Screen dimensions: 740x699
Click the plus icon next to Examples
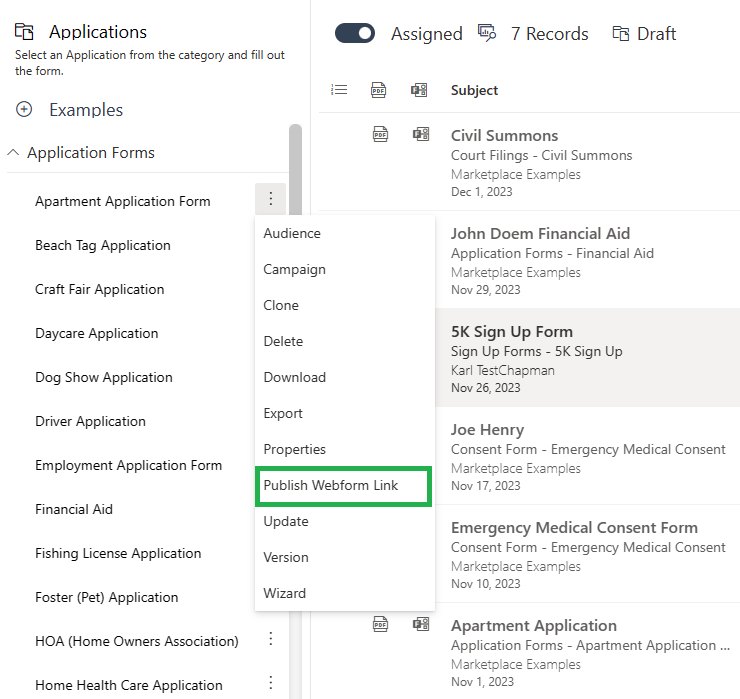pos(24,109)
